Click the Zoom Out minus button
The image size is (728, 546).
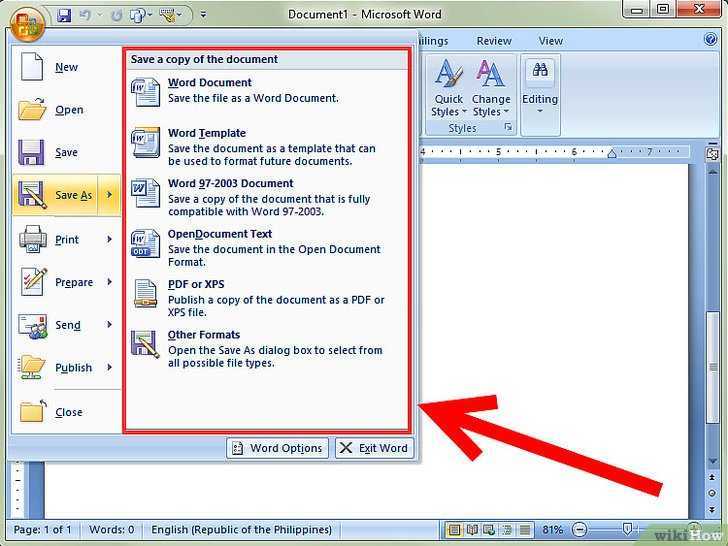[580, 529]
